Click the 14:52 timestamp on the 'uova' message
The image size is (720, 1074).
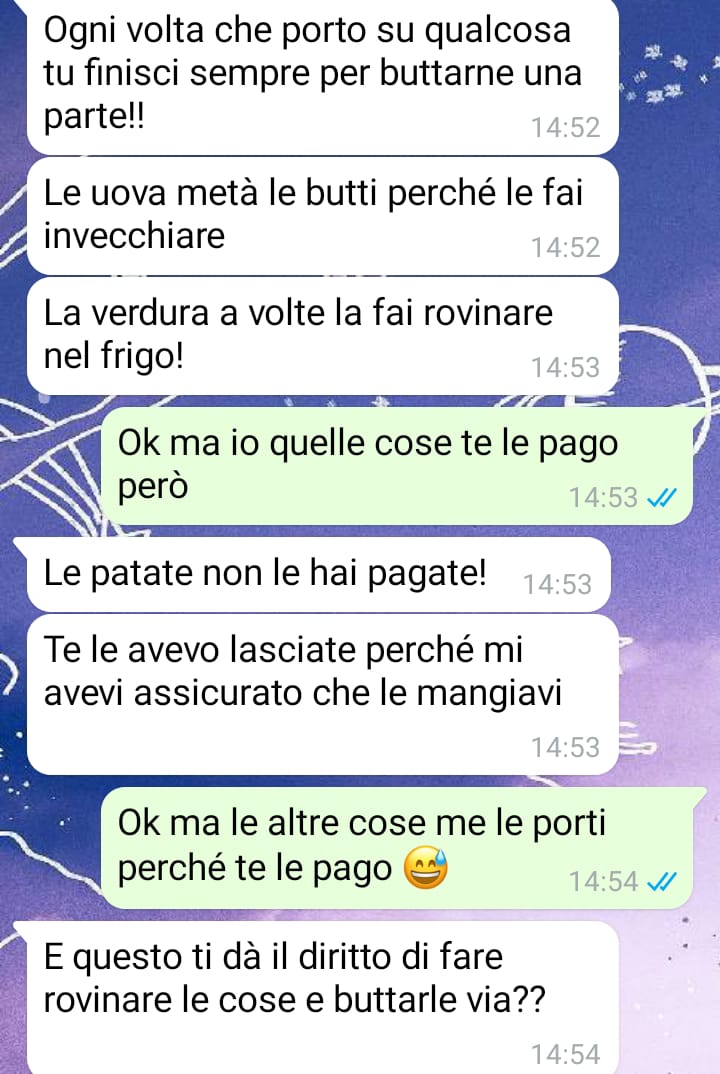pyautogui.click(x=566, y=247)
